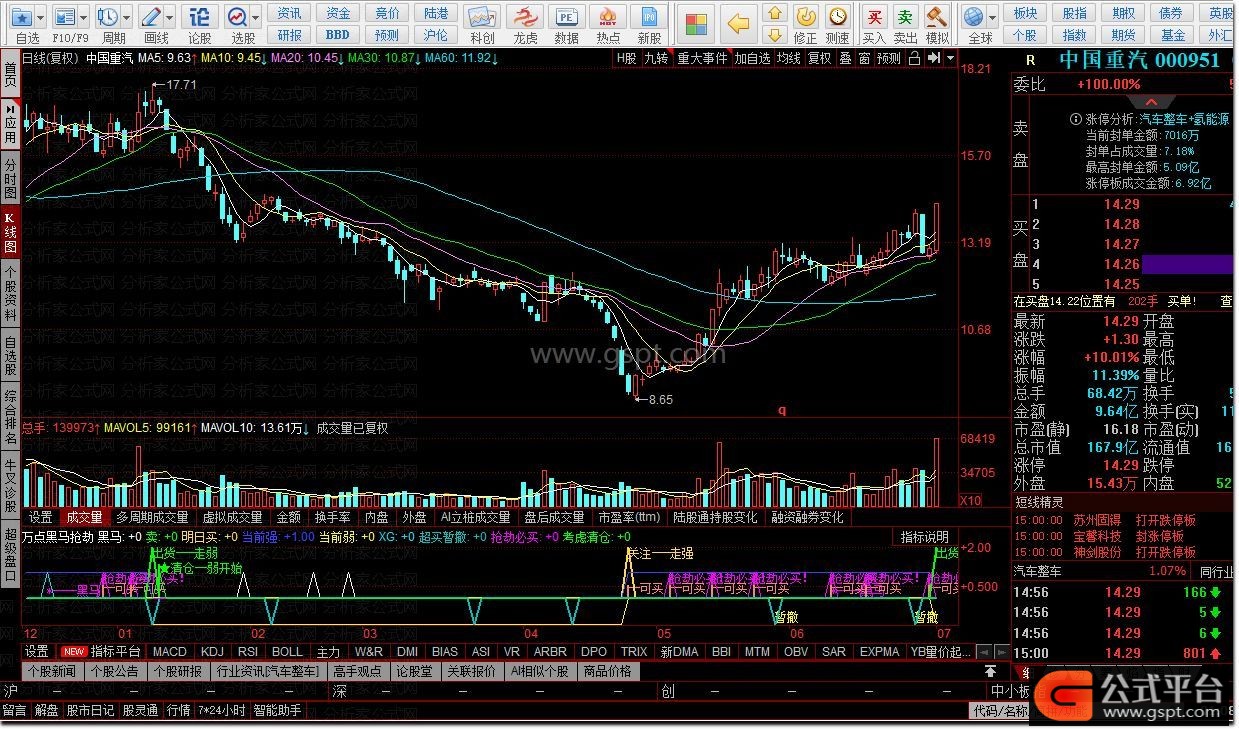Screen dimensions: 1239x729
Task: Click the BBD toolbar button
Action: pyautogui.click(x=337, y=34)
